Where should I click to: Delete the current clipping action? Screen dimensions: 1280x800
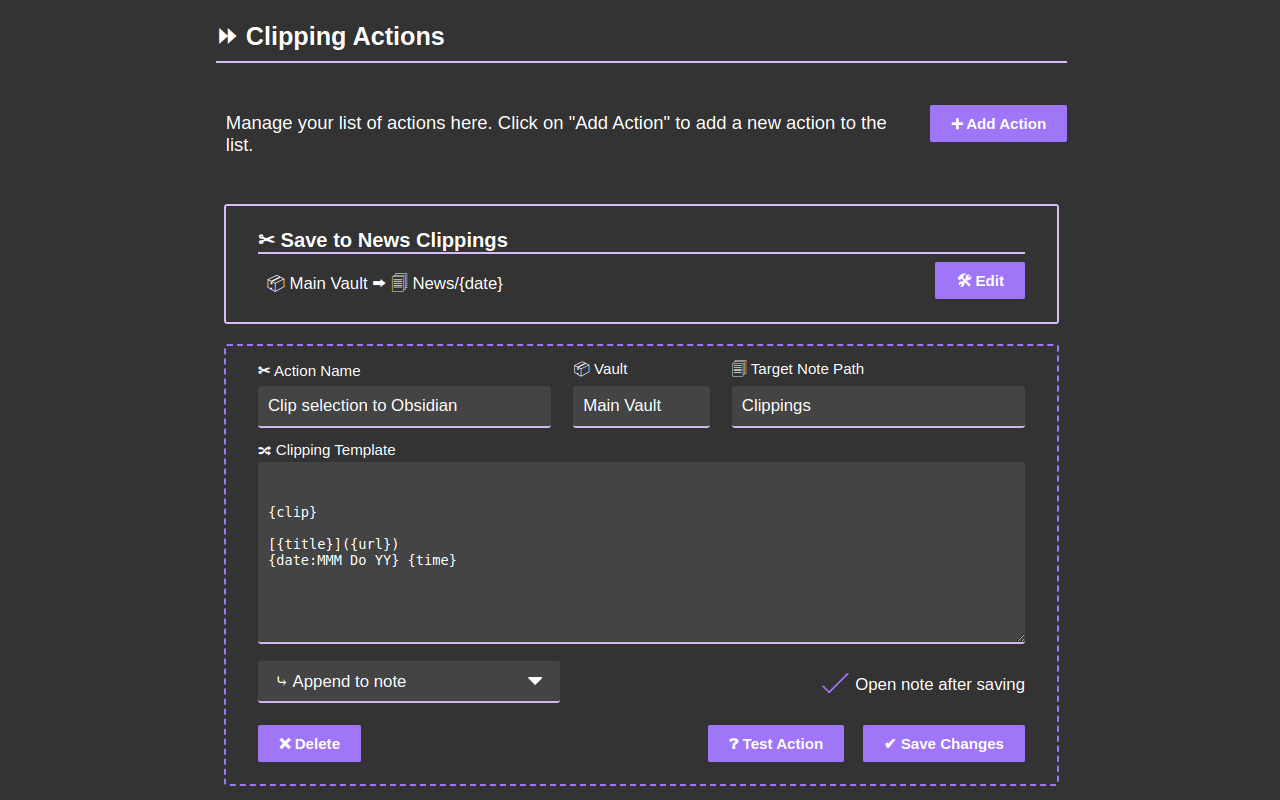[309, 744]
